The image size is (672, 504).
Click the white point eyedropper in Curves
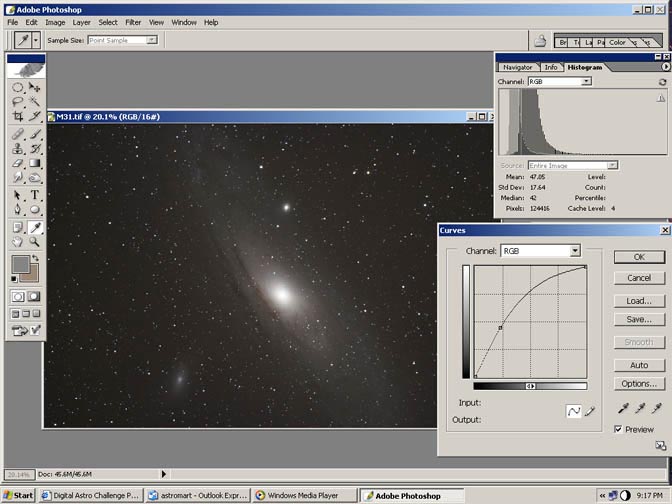click(656, 408)
